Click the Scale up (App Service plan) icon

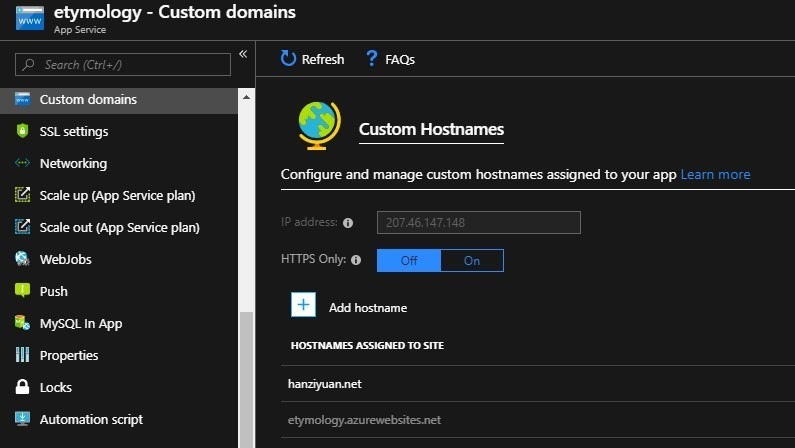point(22,195)
